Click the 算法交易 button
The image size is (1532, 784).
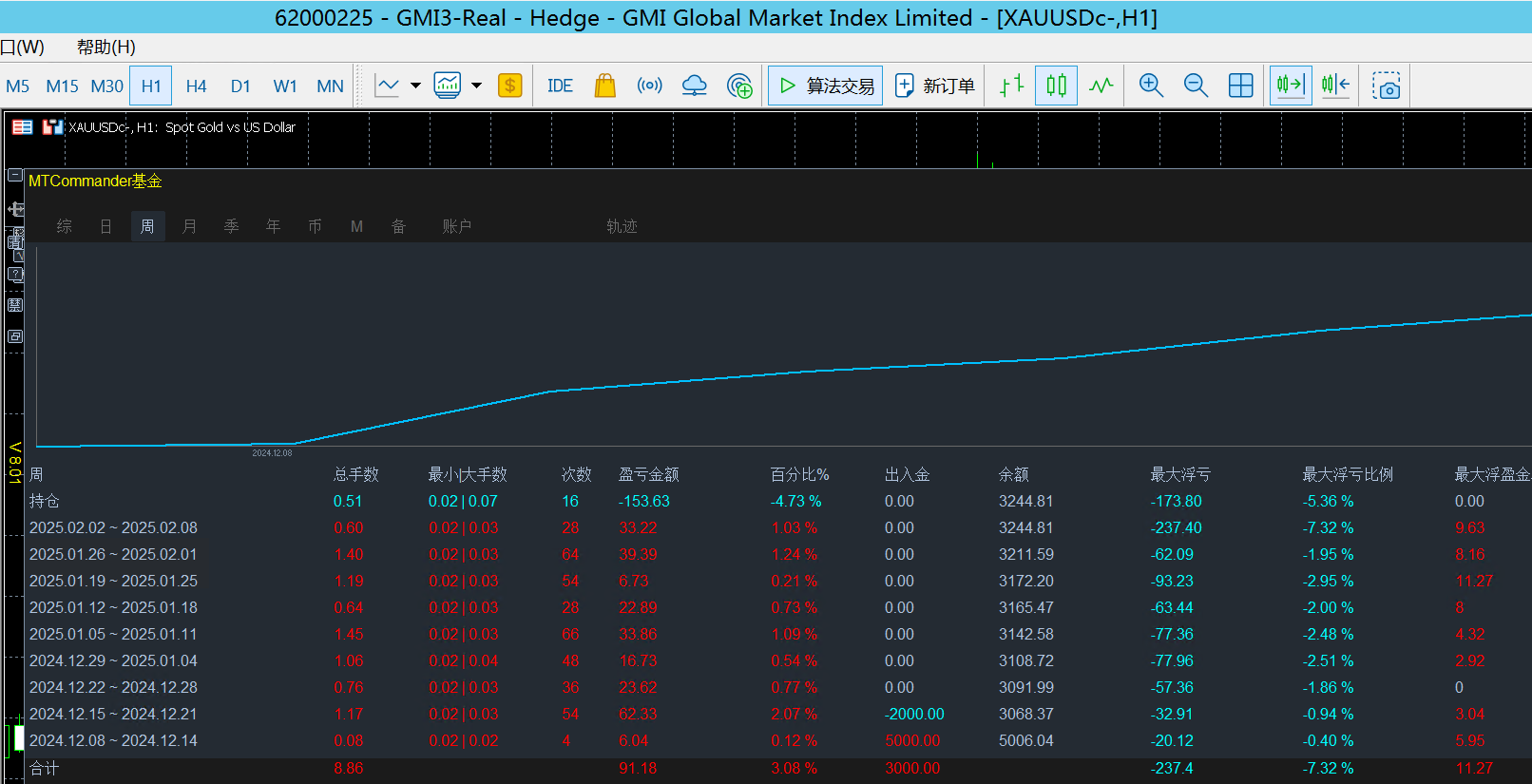[x=826, y=86]
